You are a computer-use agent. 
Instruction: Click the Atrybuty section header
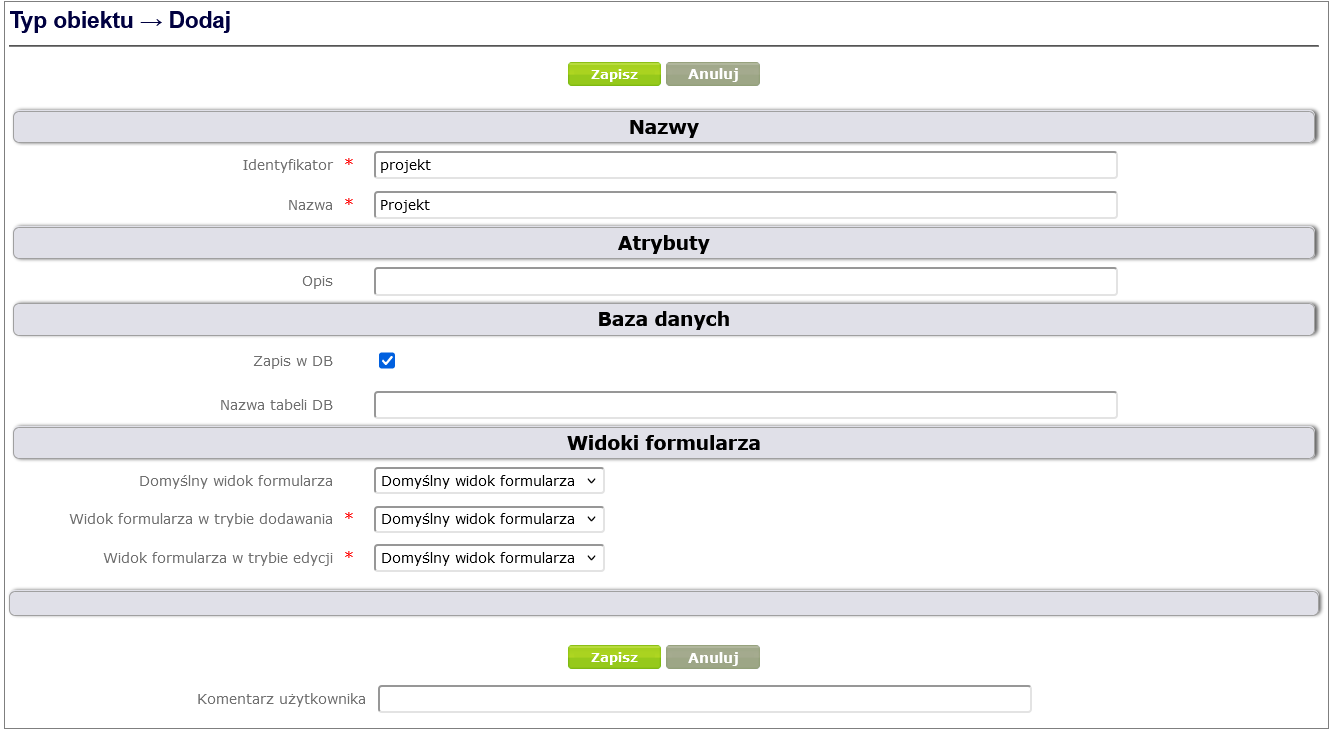coord(663,244)
